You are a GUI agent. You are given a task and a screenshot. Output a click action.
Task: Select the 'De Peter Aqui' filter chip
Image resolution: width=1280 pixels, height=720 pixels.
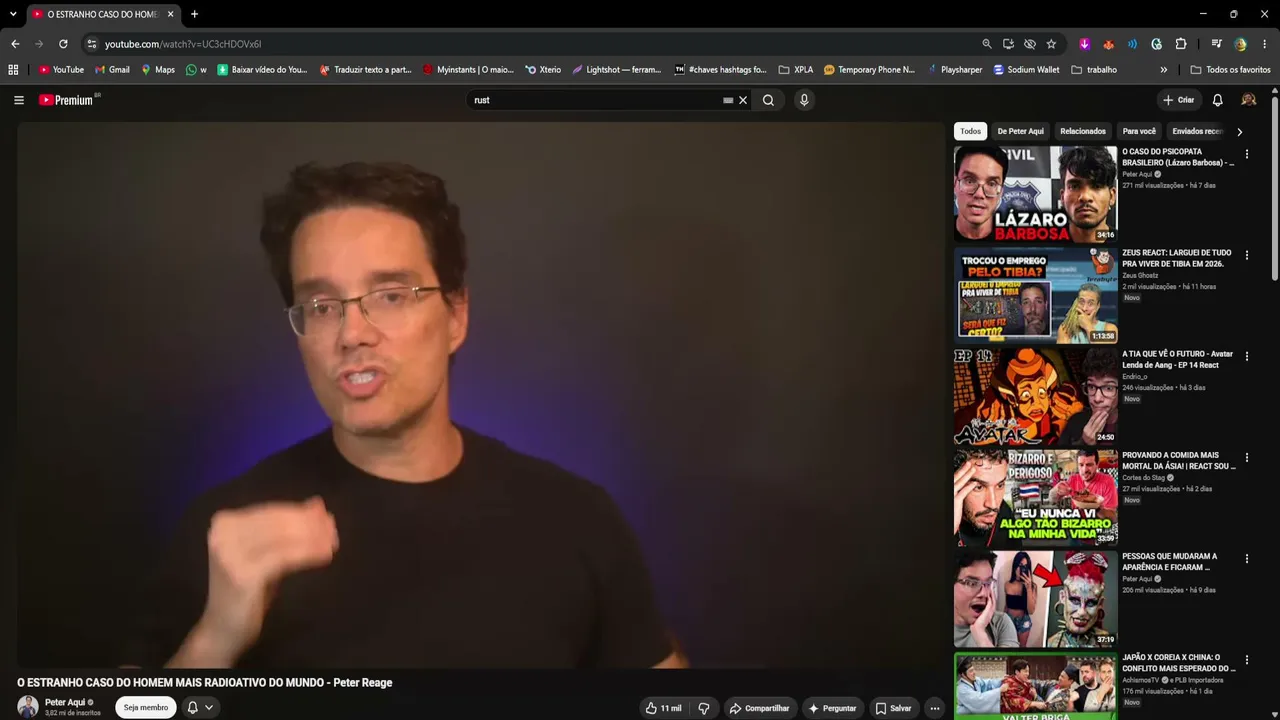pos(1020,131)
